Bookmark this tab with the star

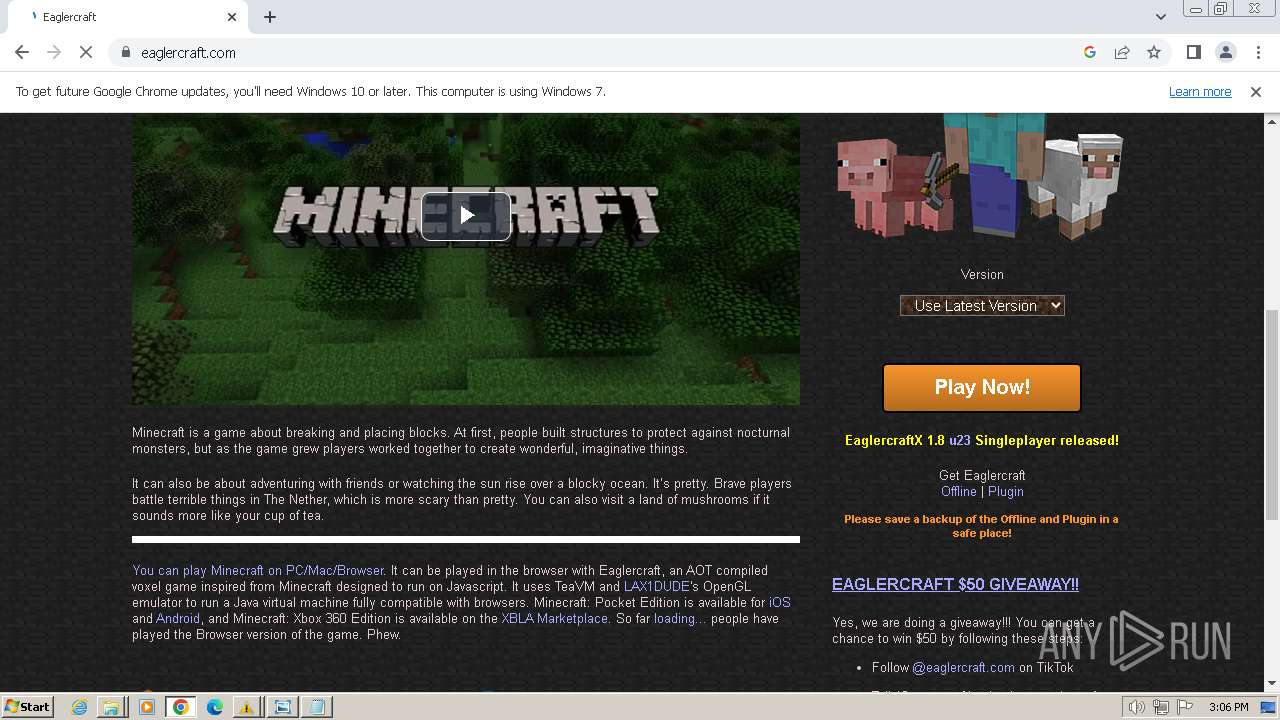1154,52
